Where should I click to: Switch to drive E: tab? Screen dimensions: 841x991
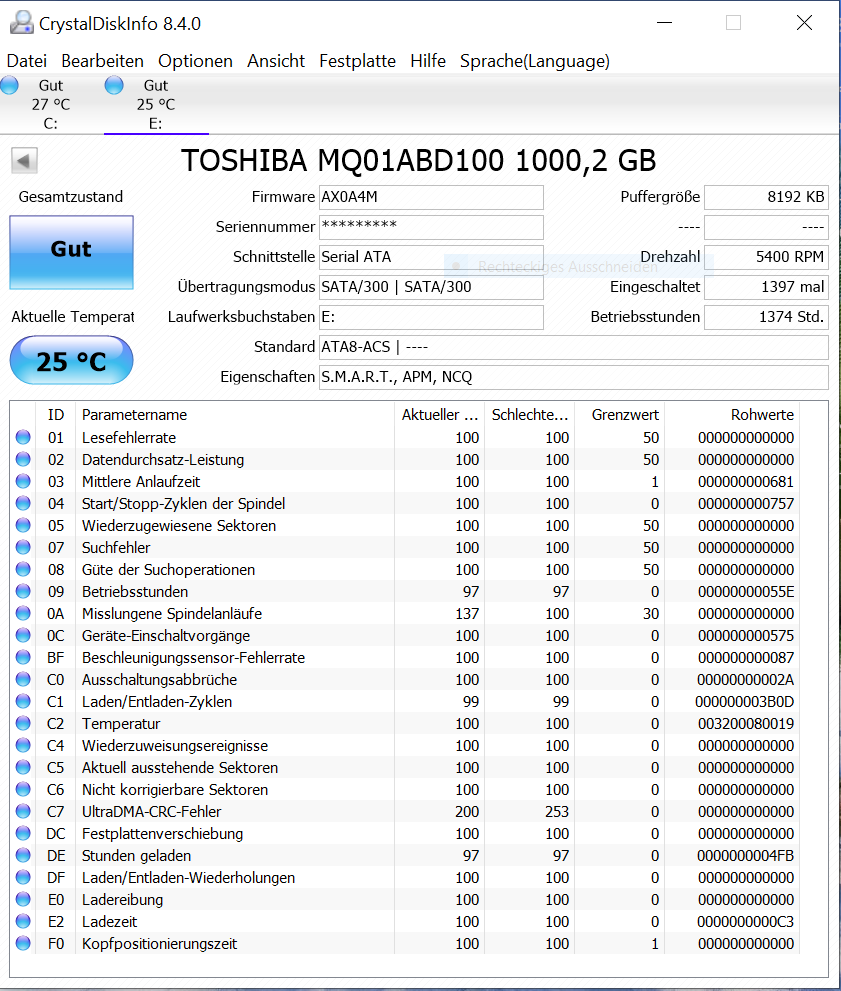(x=156, y=104)
